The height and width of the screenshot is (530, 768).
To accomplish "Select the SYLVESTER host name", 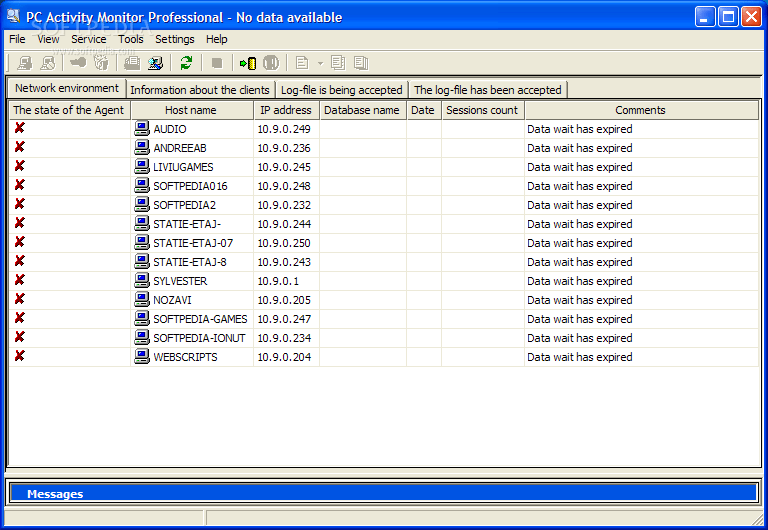I will click(180, 281).
